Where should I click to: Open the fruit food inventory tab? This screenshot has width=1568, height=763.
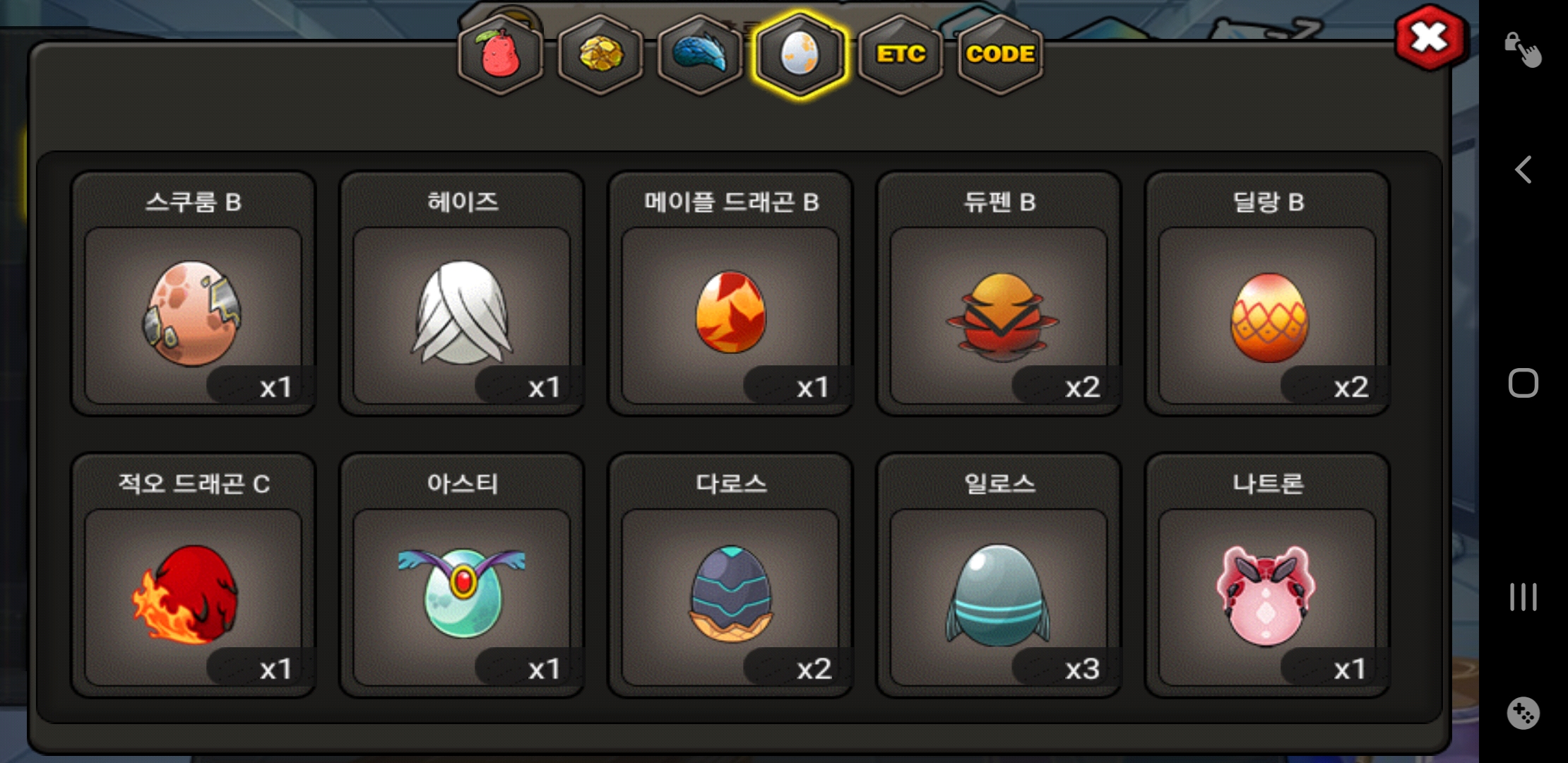(x=501, y=54)
